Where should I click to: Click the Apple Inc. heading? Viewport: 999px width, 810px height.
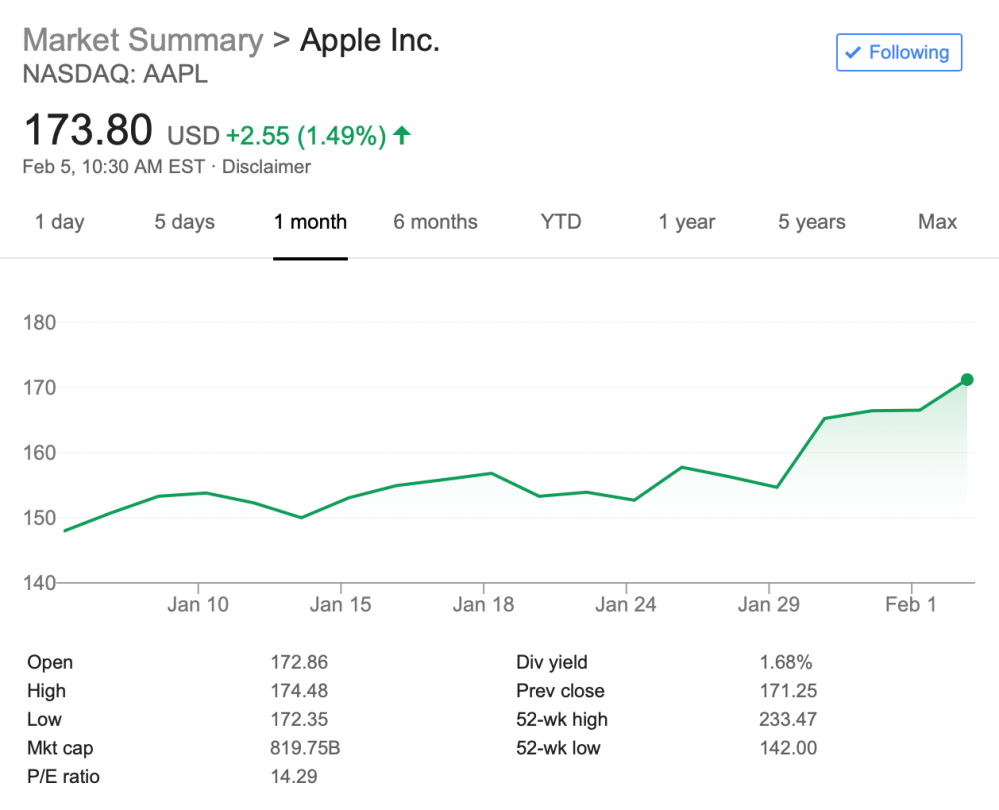point(369,40)
